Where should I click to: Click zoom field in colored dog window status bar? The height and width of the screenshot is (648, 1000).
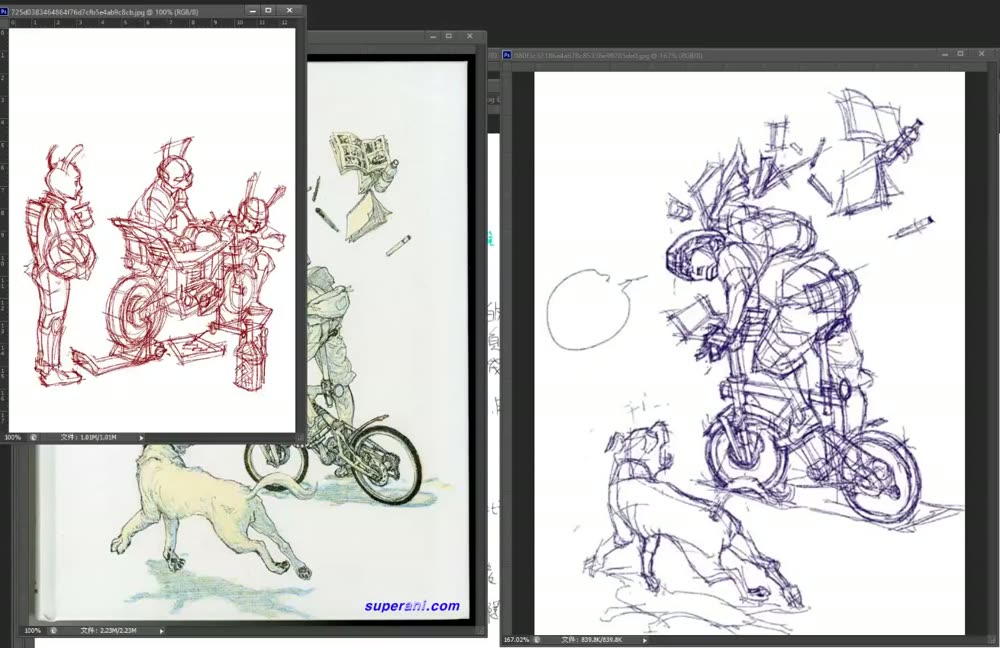33,631
